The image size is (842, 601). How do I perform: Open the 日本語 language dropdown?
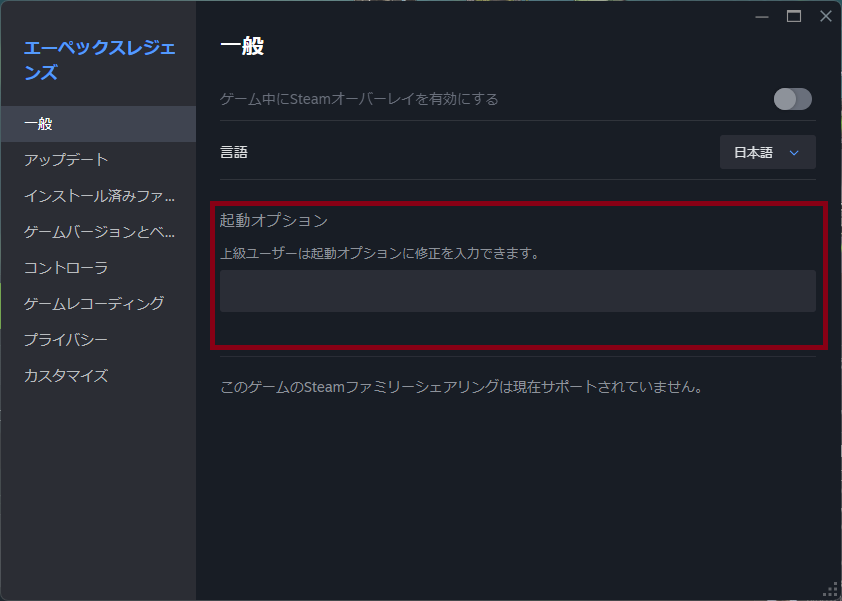click(x=767, y=153)
